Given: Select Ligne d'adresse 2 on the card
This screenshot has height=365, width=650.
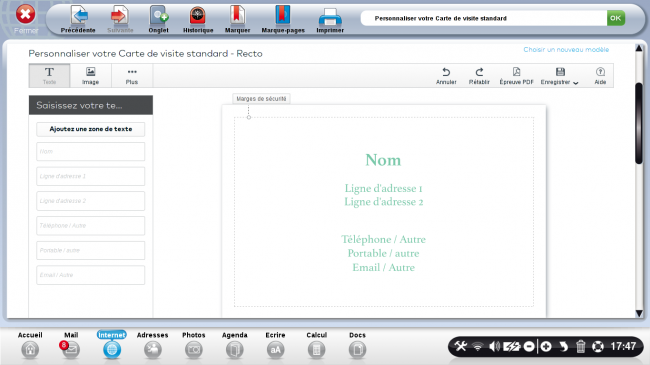Looking at the screenshot, I should pos(383,202).
